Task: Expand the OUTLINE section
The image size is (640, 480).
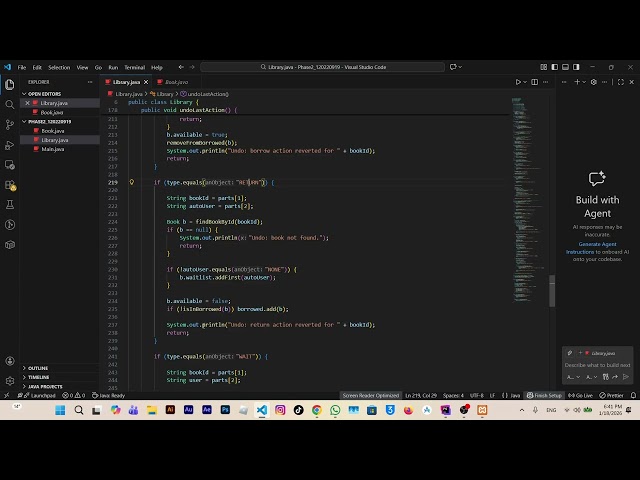Action: point(38,368)
